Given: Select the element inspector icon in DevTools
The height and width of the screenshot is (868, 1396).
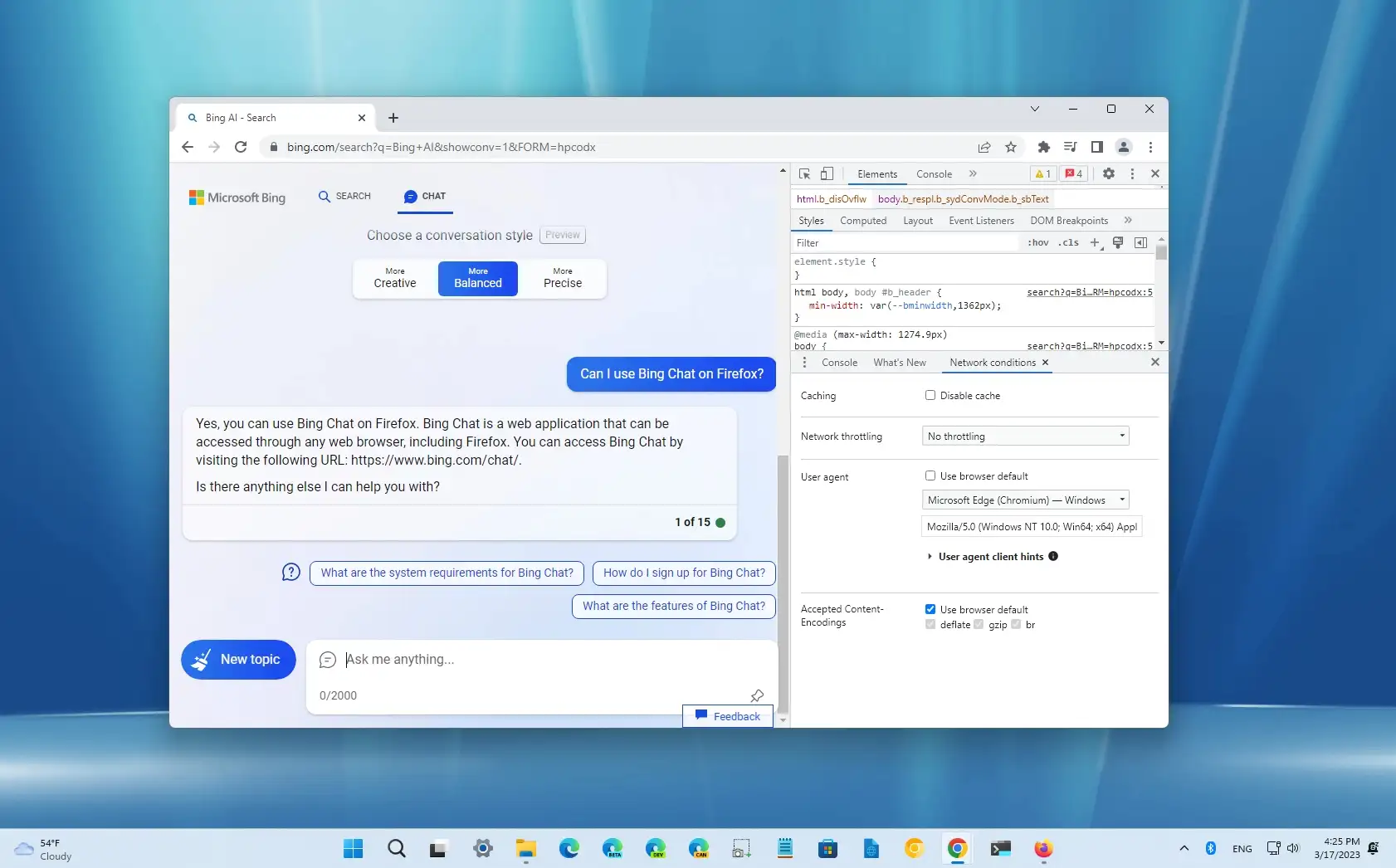Looking at the screenshot, I should (x=803, y=174).
